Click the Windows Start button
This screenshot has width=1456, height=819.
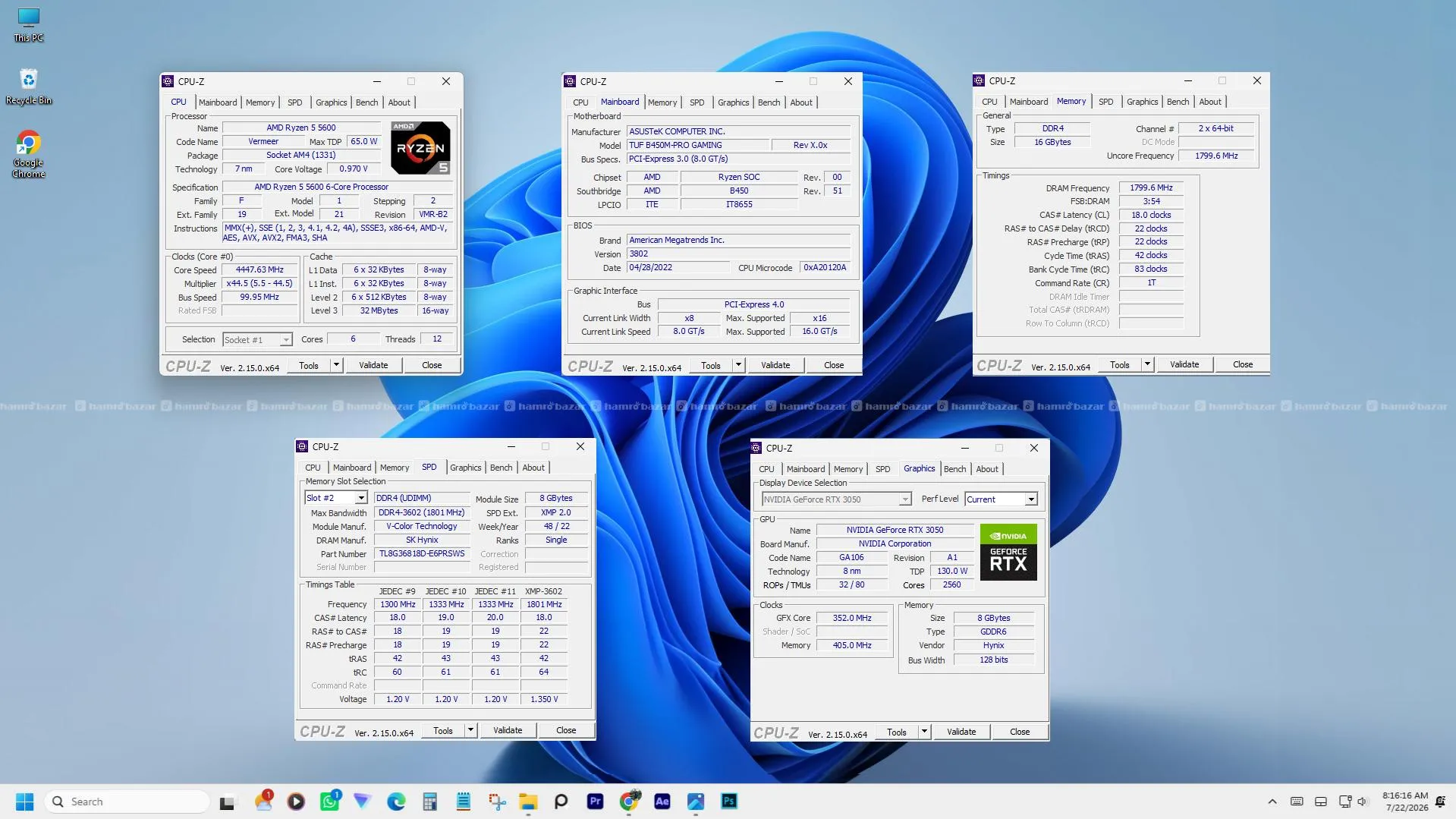coord(24,802)
